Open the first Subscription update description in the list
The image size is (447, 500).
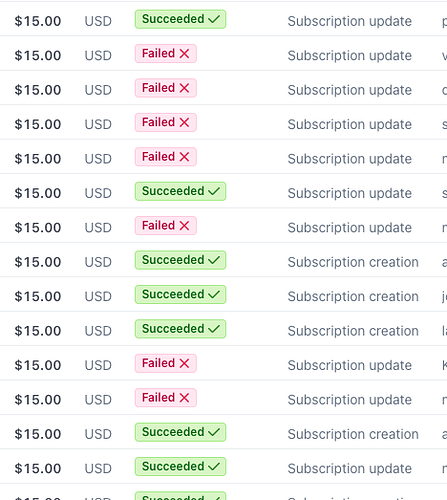[x=350, y=21]
